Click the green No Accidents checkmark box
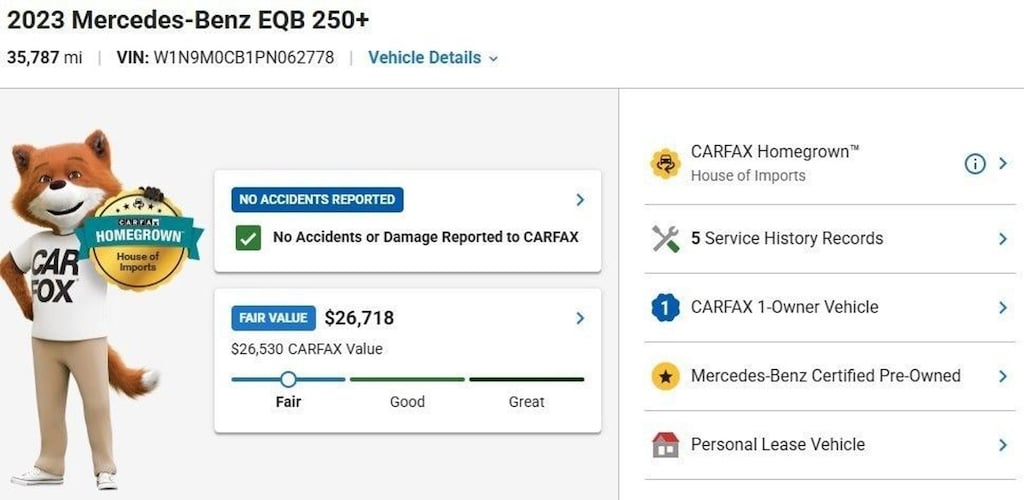The width and height of the screenshot is (1024, 500). pos(248,238)
